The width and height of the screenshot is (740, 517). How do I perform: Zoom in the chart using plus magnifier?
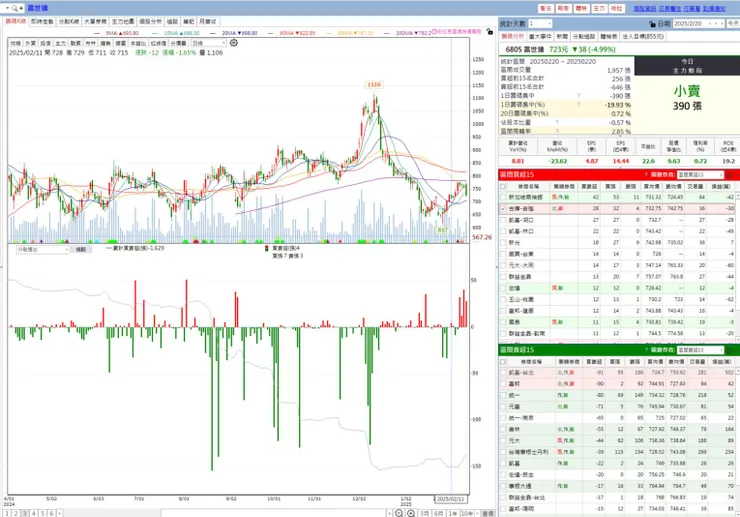(x=411, y=513)
